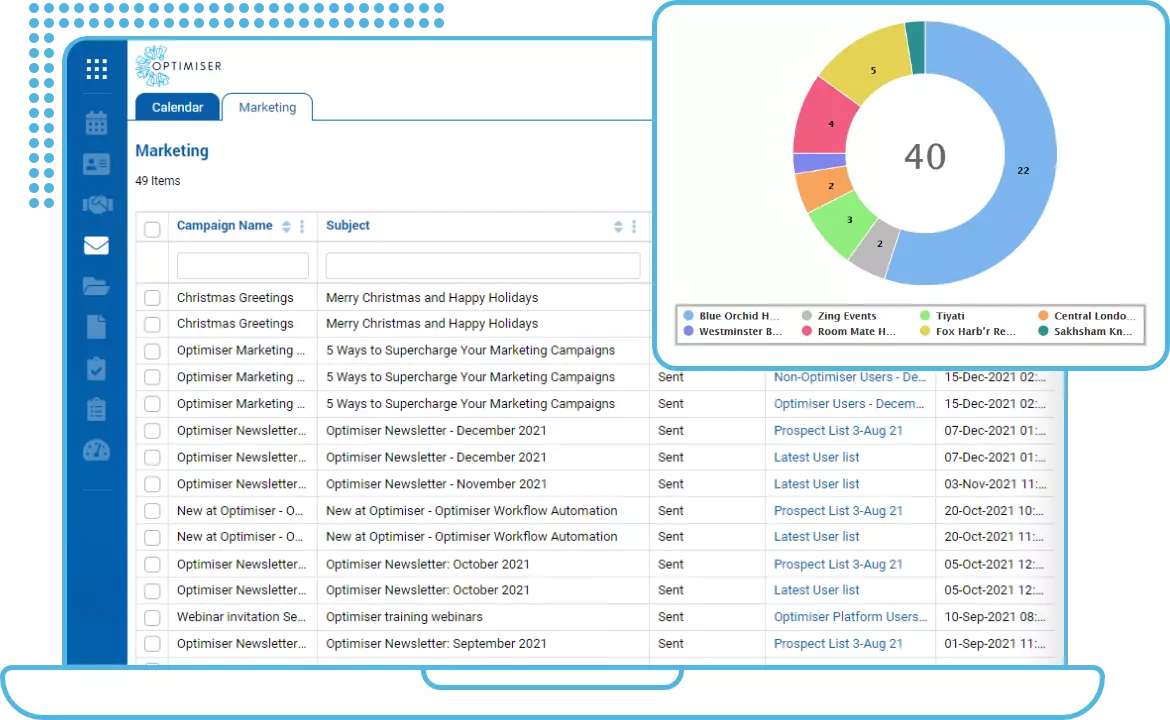
Task: Click the Campaign Name filter input box
Action: pyautogui.click(x=243, y=266)
